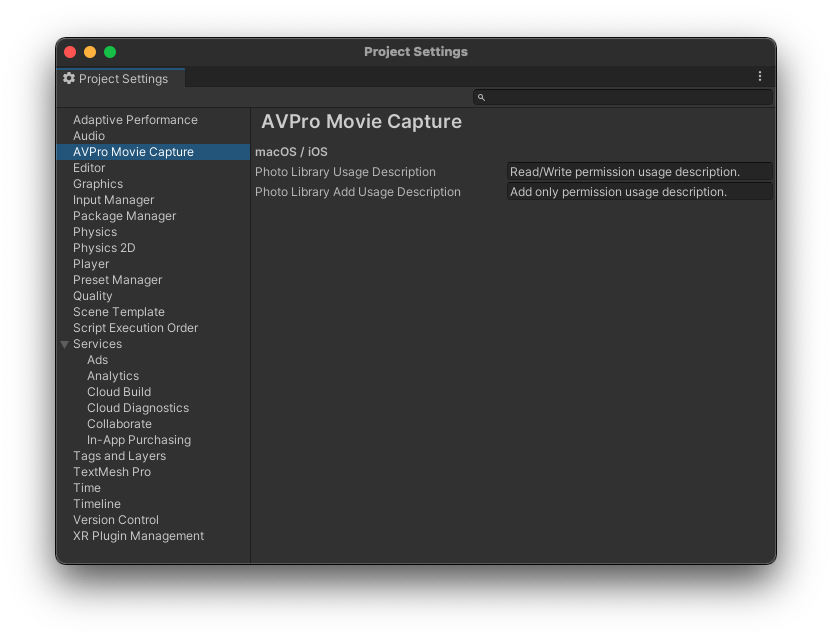The image size is (832, 638).
Task: Open Collaborate service settings
Action: (119, 424)
